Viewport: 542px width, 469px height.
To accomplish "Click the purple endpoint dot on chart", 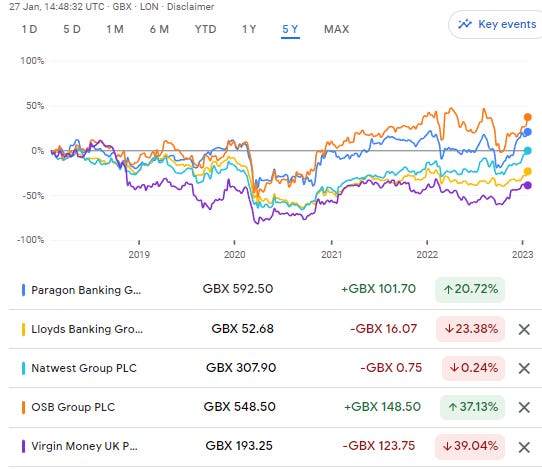I will tap(527, 185).
